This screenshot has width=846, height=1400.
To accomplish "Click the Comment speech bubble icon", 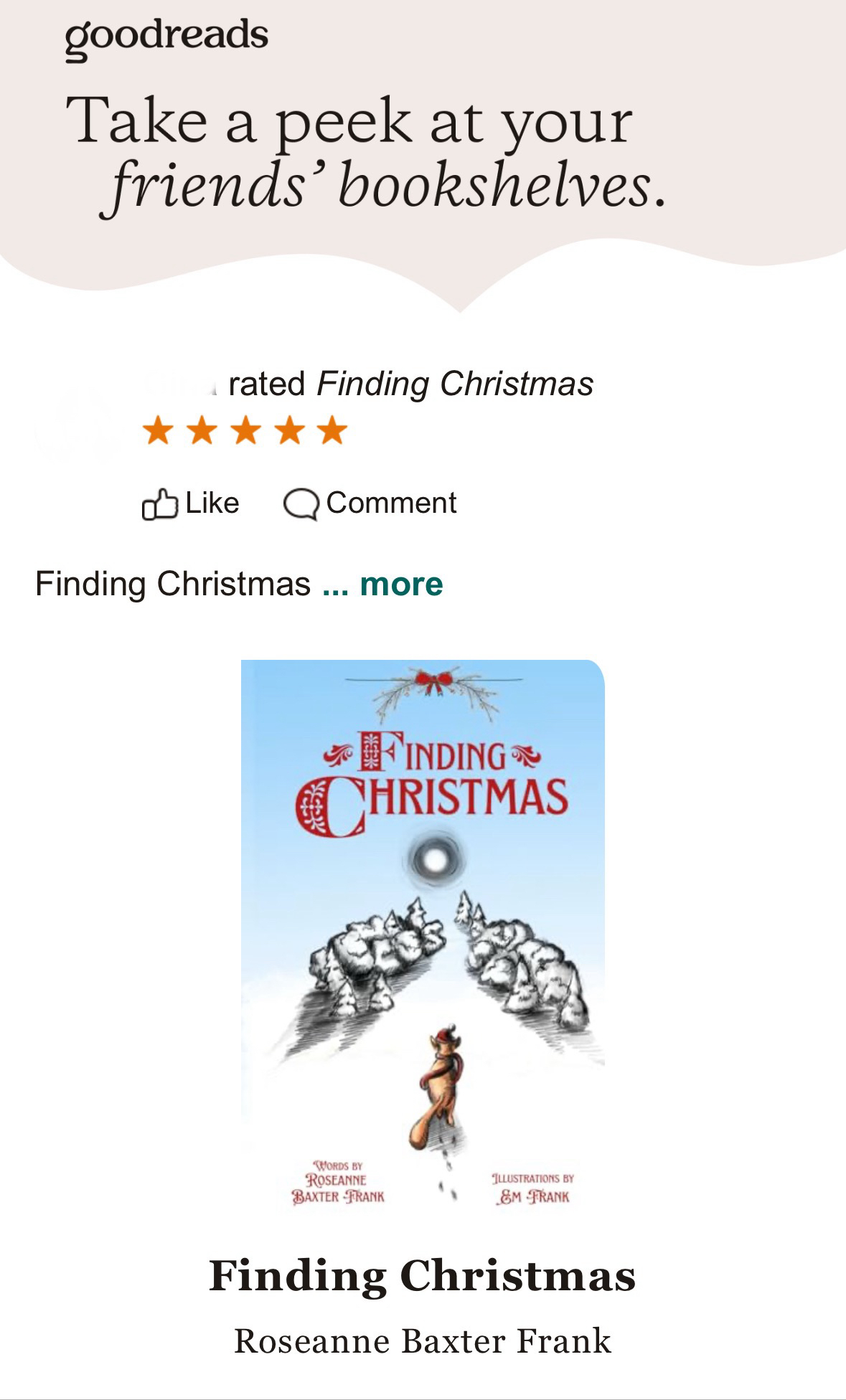I will [x=301, y=503].
